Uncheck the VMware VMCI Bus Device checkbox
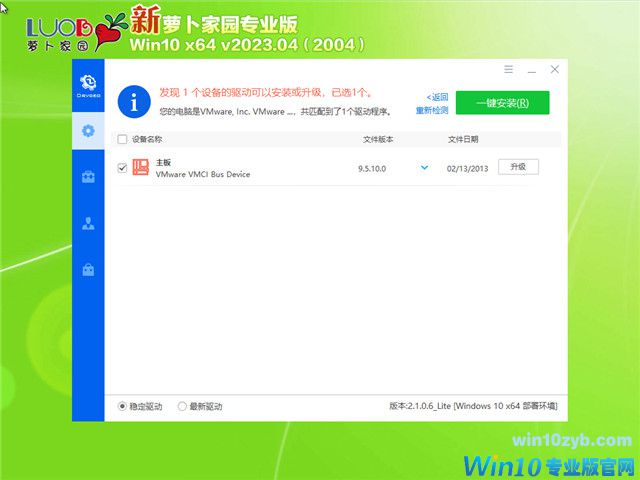Screen dimensions: 640x480 click(x=122, y=168)
